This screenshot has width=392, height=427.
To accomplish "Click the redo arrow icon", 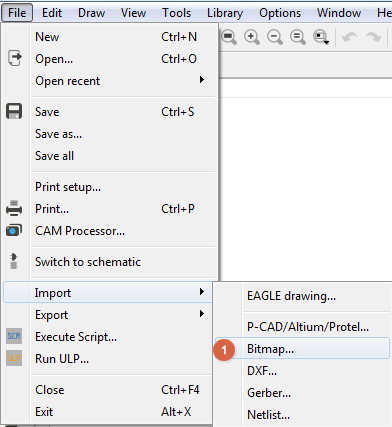I will pyautogui.click(x=373, y=37).
